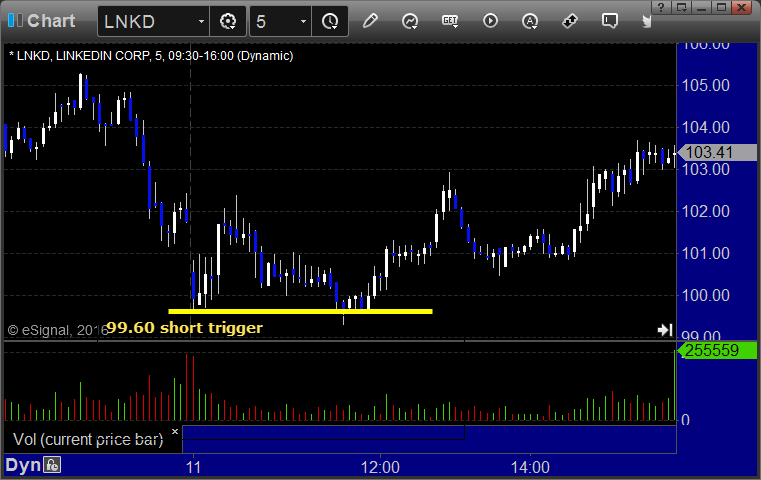761x480 pixels.
Task: Open the pop-out window options dropdown
Action: pos(682,7)
